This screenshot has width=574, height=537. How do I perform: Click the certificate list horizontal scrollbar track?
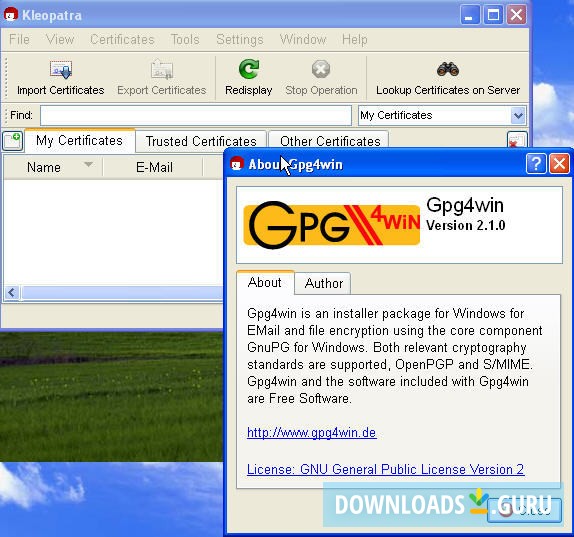122,292
